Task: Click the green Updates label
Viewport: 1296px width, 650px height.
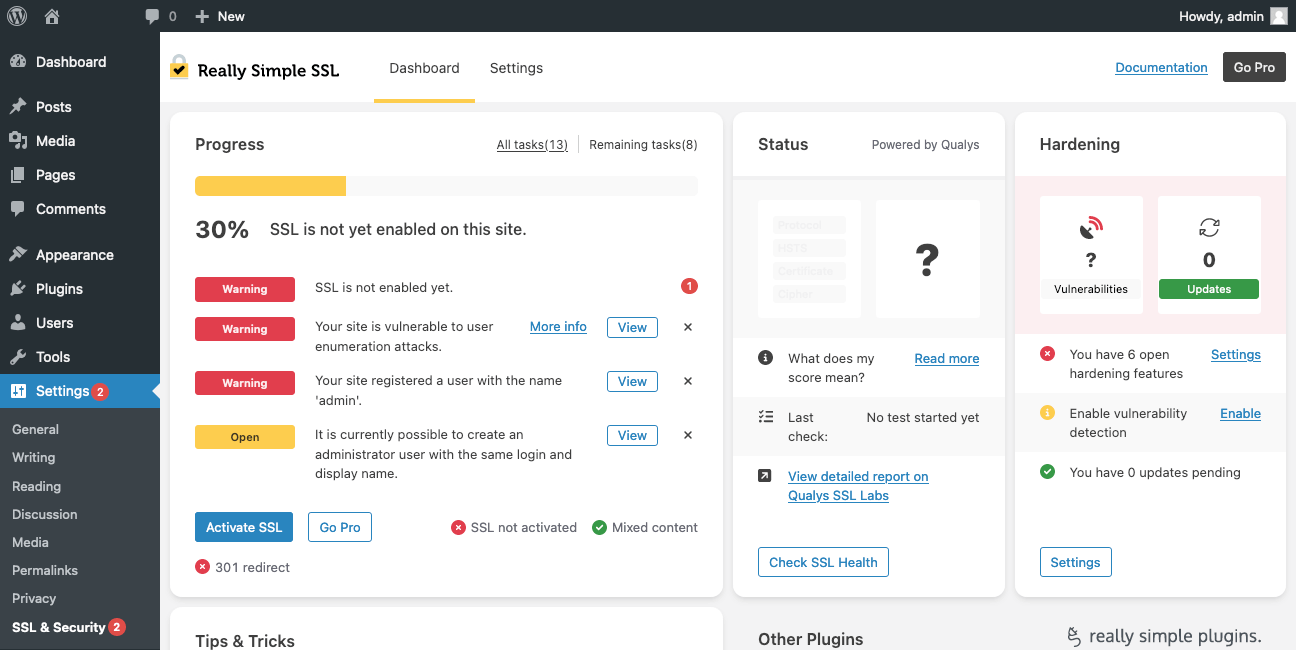Action: tap(1209, 289)
